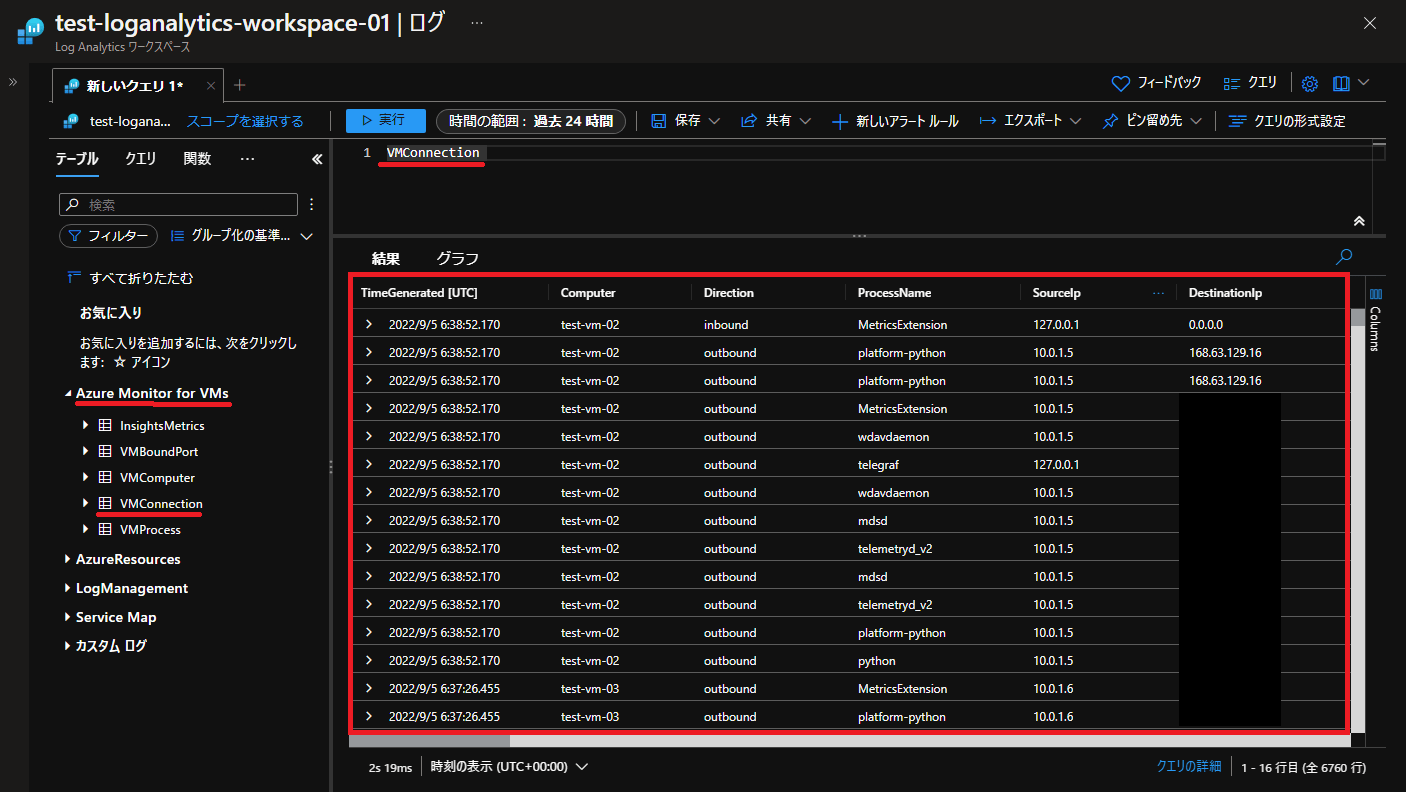
Task: Expand the chevron next to the book icon
Action: (1364, 83)
